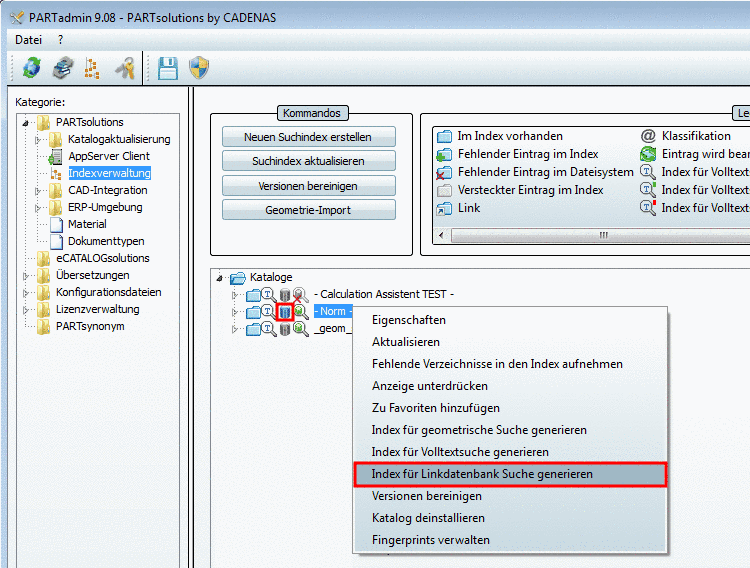Choose 'Katalog deinstallieren' menu entry
The width and height of the screenshot is (750, 568).
tap(510, 518)
